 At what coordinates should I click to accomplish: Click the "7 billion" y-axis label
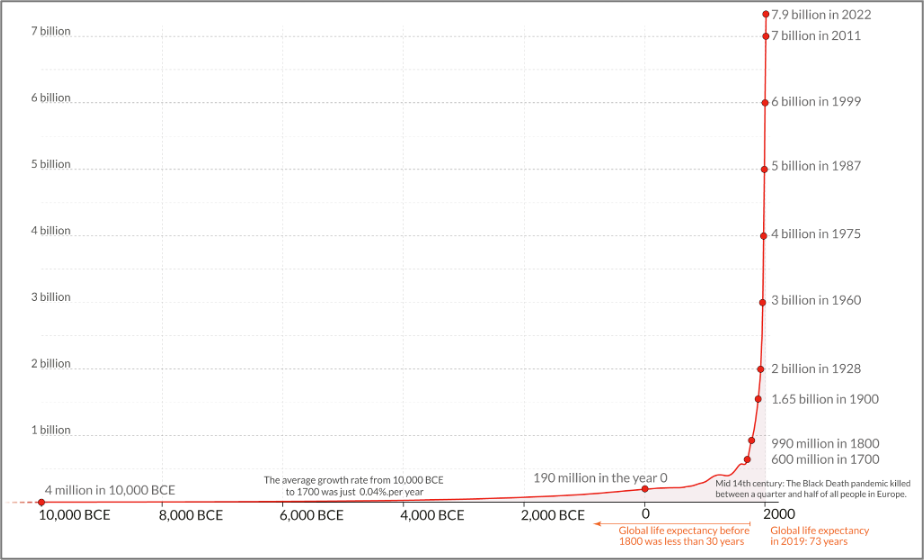pos(51,31)
